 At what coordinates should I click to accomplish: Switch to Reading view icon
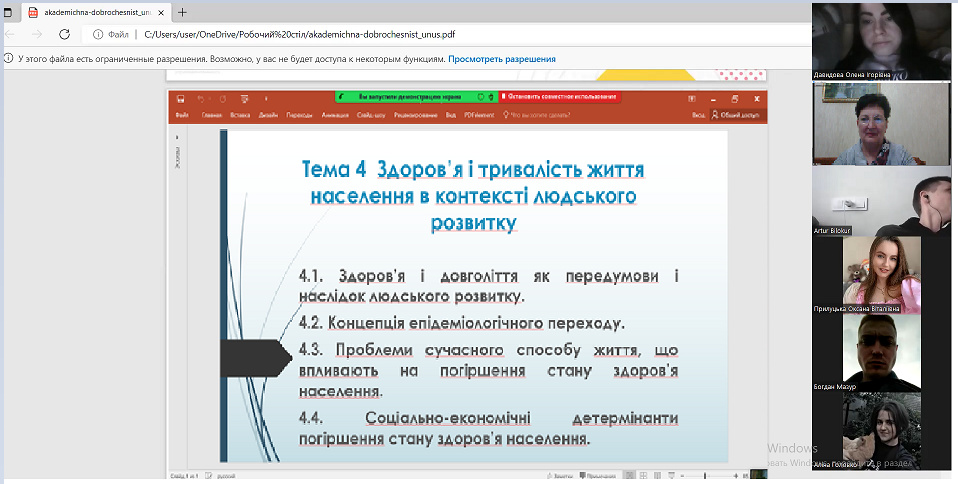[657, 475]
